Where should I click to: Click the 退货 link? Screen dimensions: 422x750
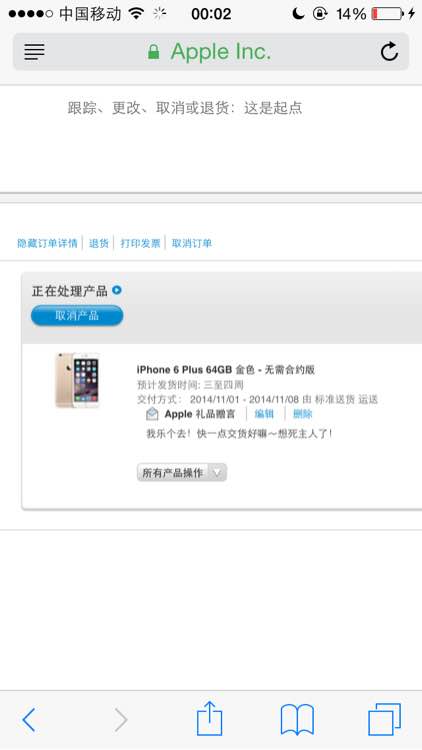(x=99, y=243)
